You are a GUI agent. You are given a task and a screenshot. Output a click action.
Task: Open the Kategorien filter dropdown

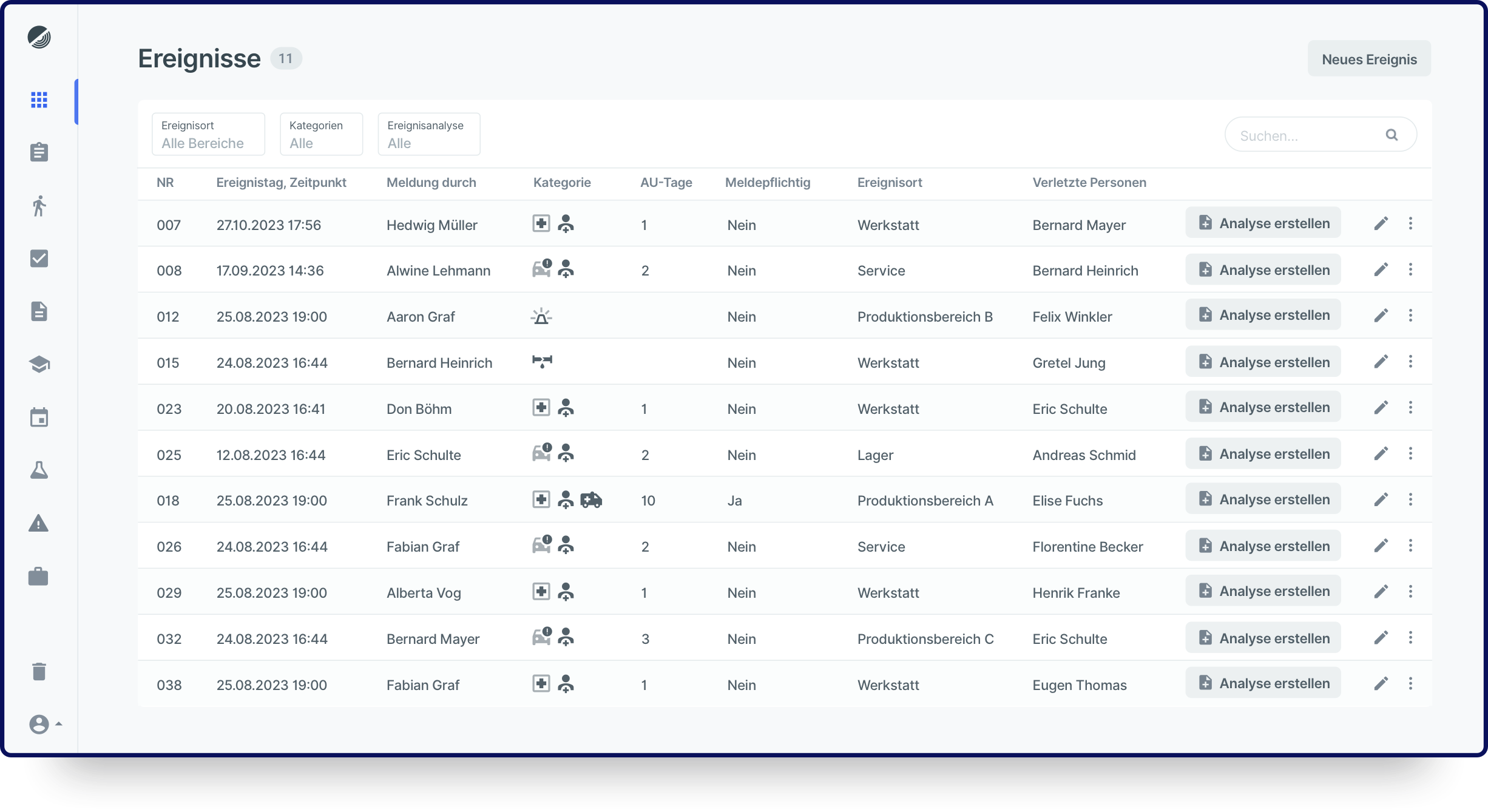(321, 135)
